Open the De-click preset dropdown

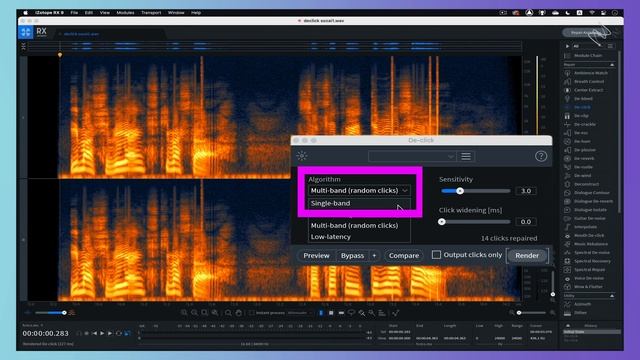412,156
